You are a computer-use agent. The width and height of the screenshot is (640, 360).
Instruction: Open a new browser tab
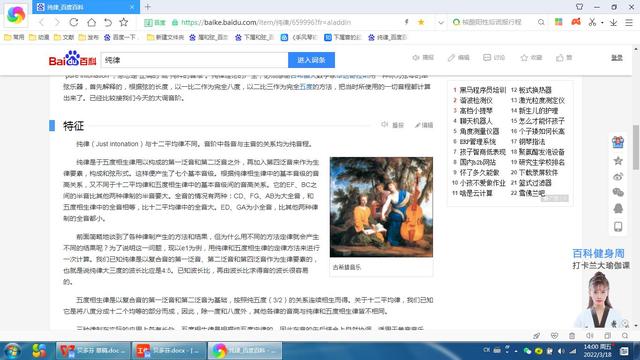coord(148,7)
